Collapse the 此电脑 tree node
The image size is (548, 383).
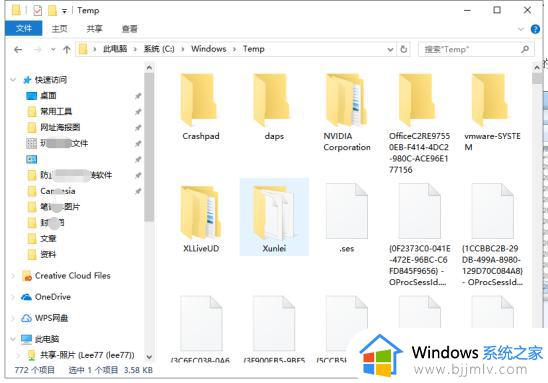pos(13,339)
